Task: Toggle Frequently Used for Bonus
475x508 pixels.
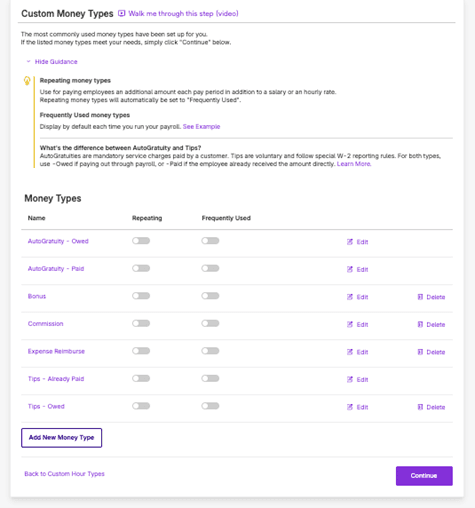Action: click(x=210, y=296)
